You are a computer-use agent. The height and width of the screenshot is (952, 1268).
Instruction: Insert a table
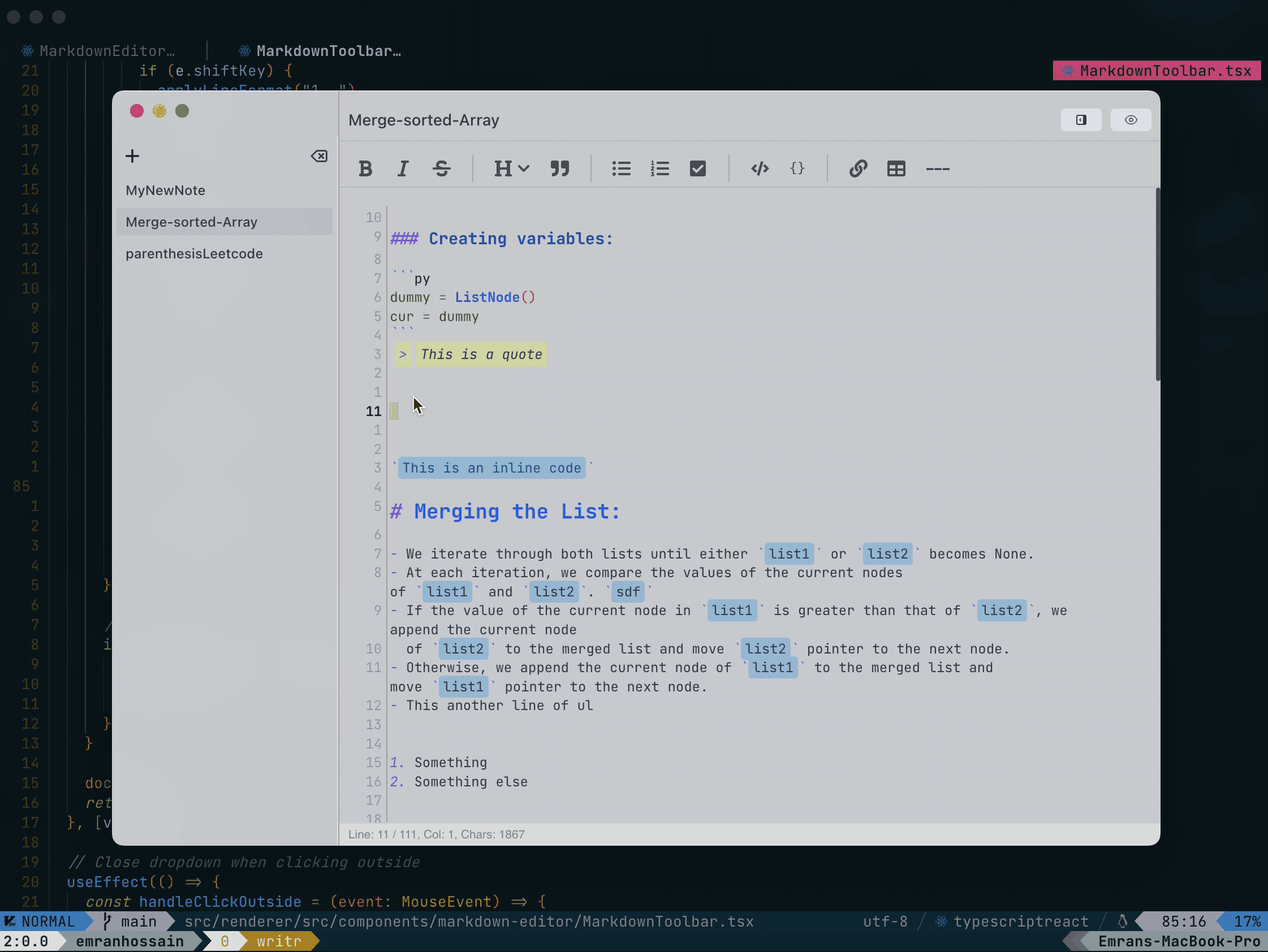pos(896,168)
